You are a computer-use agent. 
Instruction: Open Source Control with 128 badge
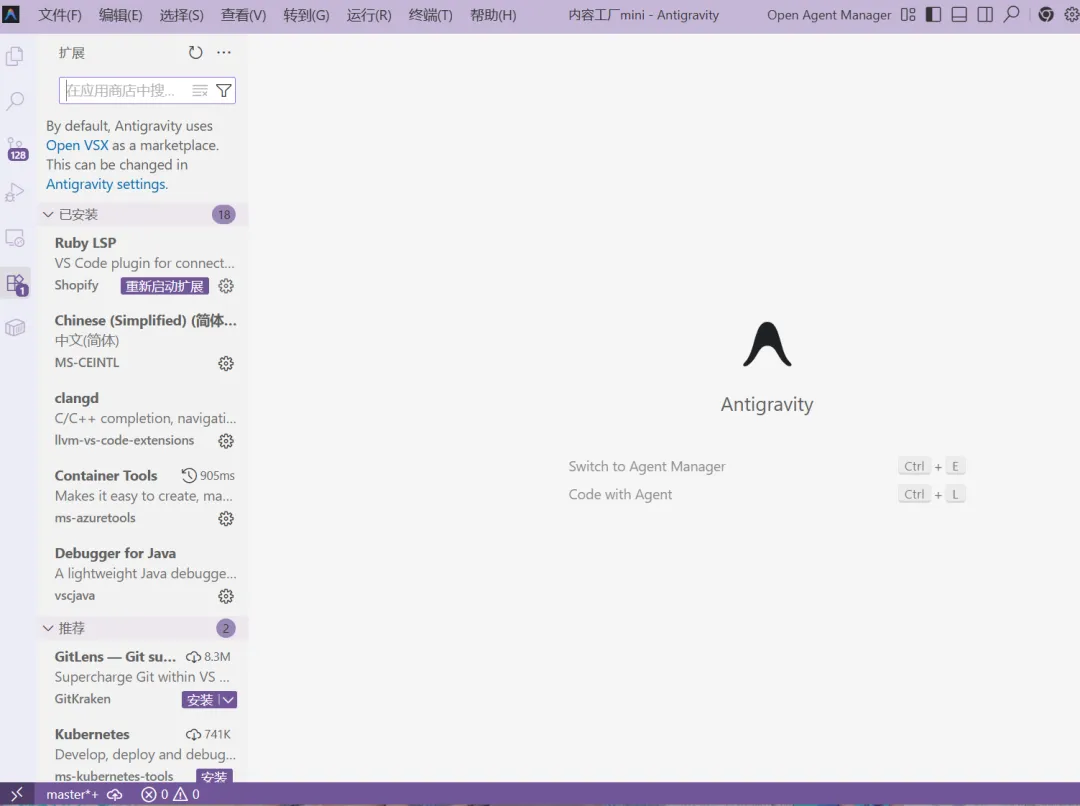15,148
